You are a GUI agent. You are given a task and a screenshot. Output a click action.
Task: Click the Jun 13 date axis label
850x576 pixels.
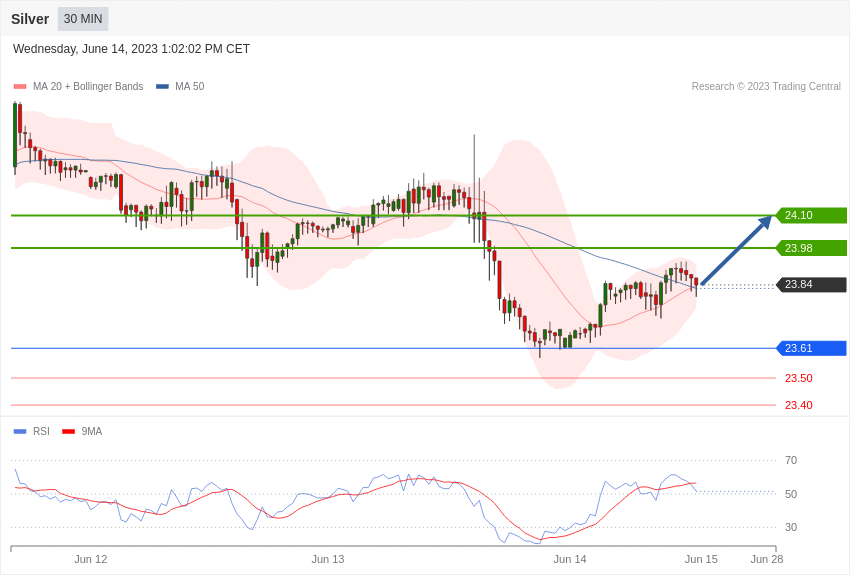[328, 559]
